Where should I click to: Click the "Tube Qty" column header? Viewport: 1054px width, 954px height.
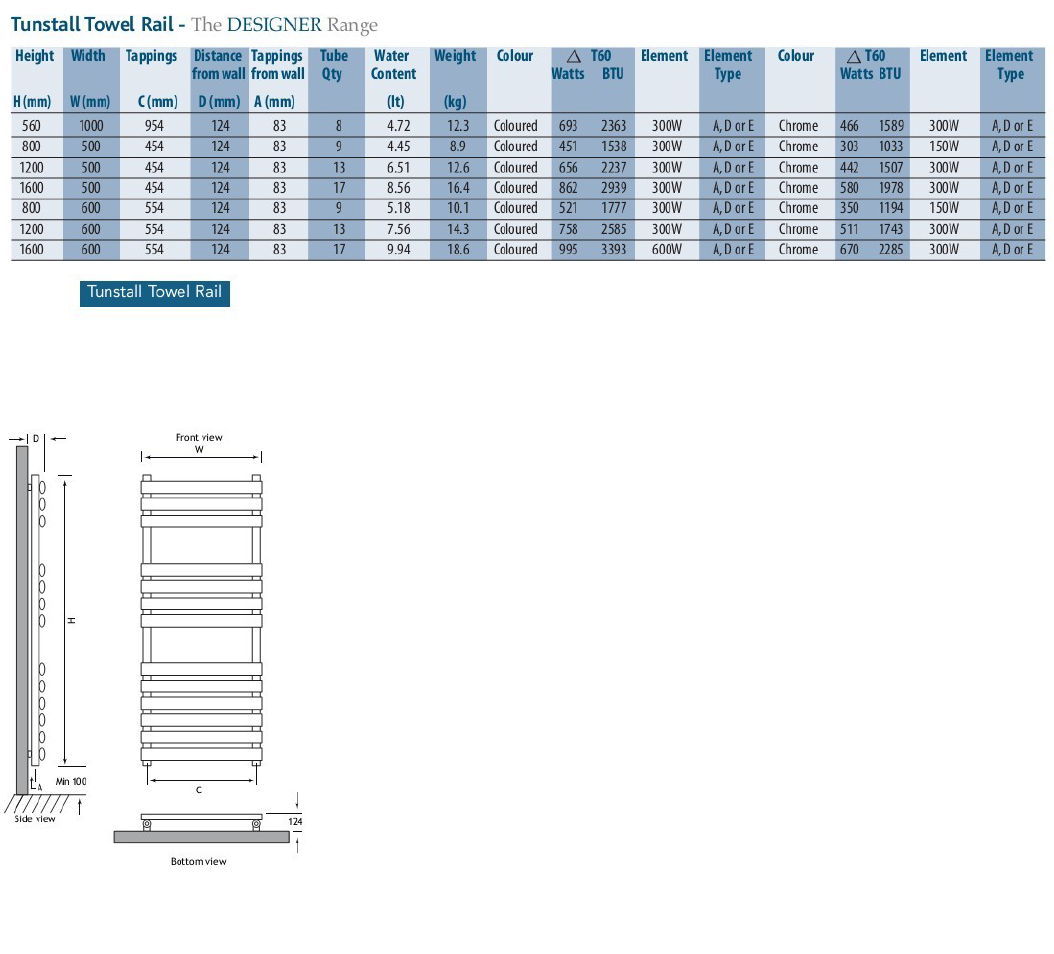tap(333, 65)
